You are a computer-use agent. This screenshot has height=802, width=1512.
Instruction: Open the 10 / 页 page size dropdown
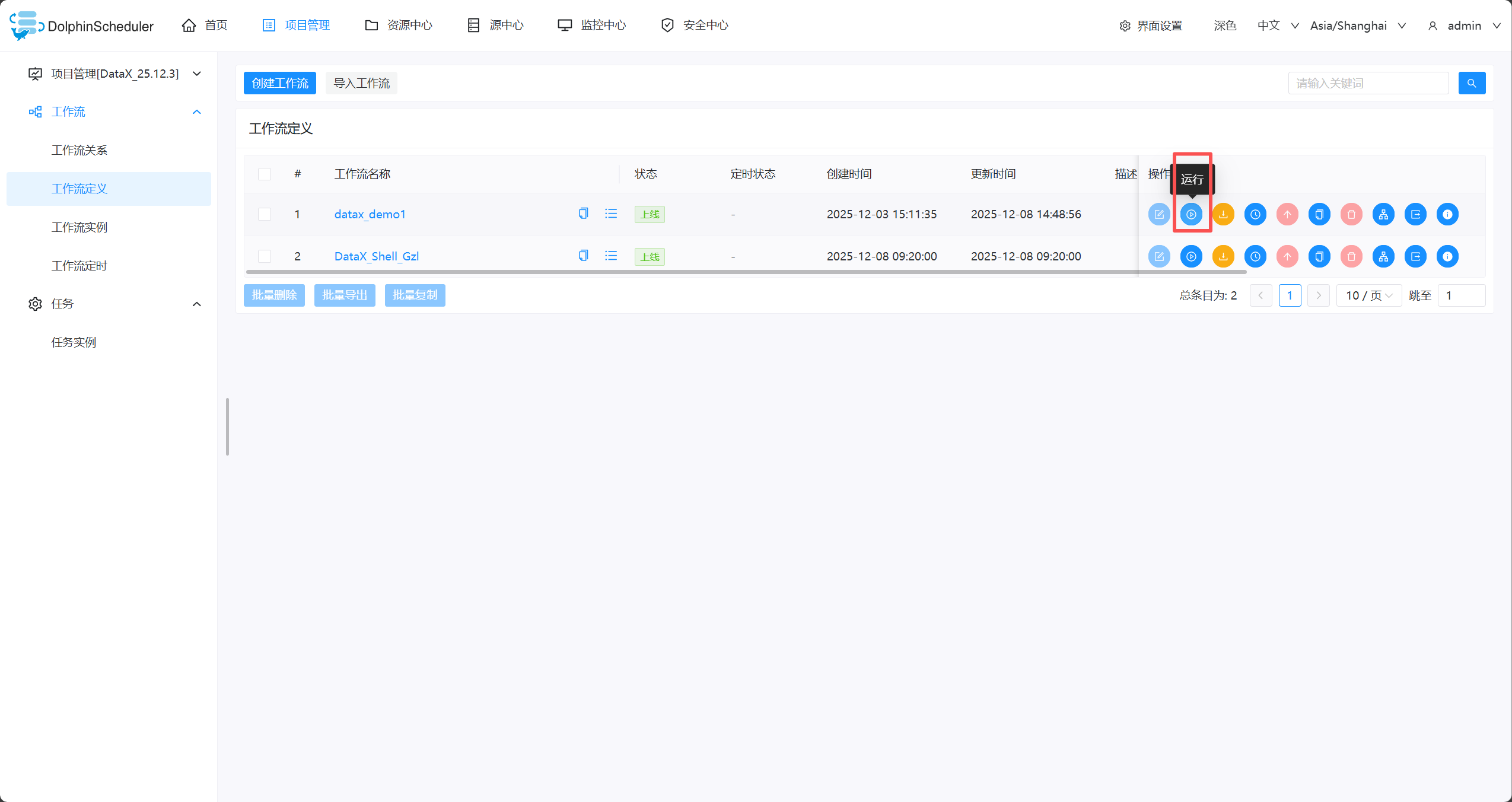click(x=1368, y=295)
